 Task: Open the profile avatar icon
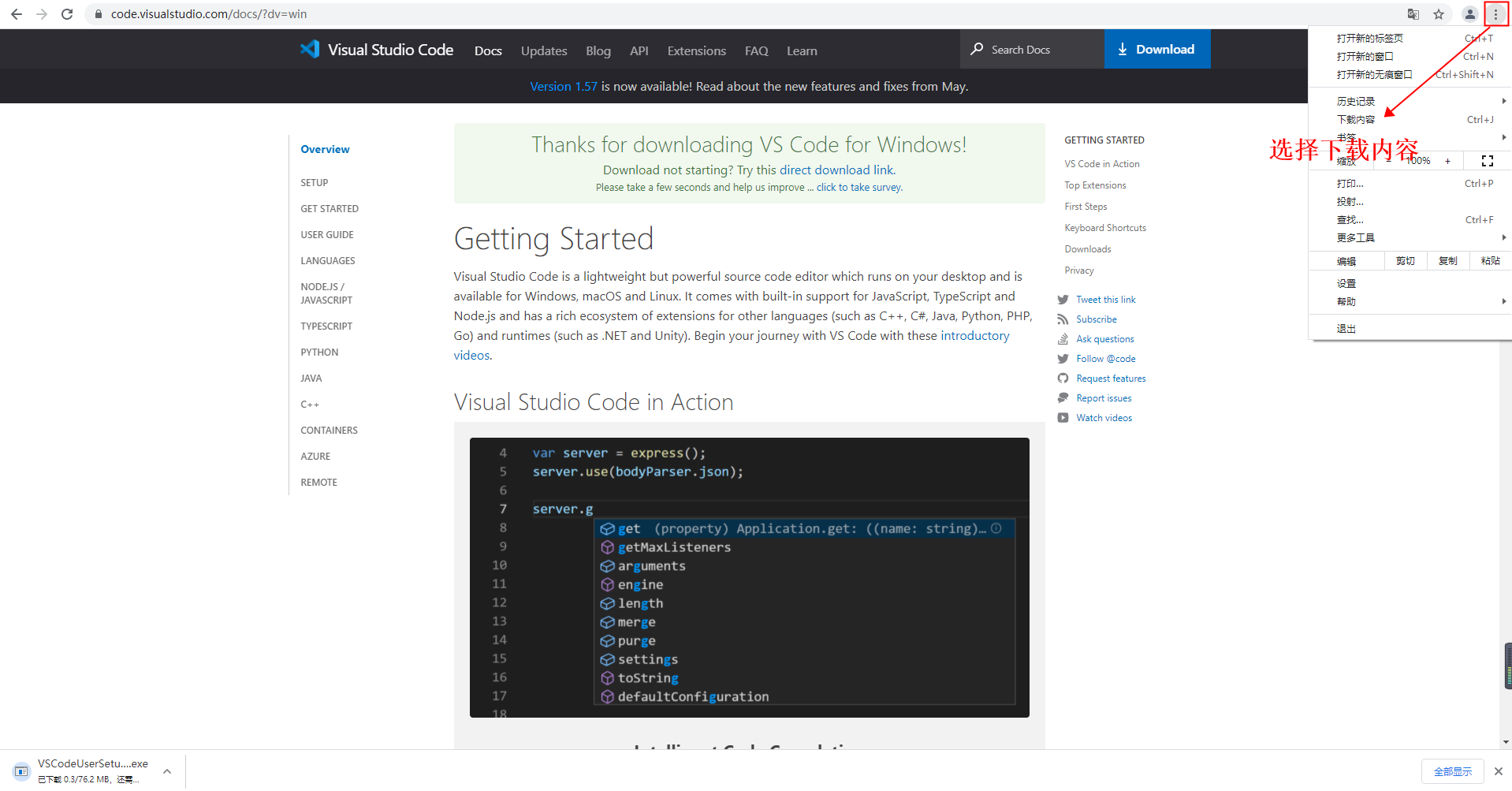click(1470, 14)
